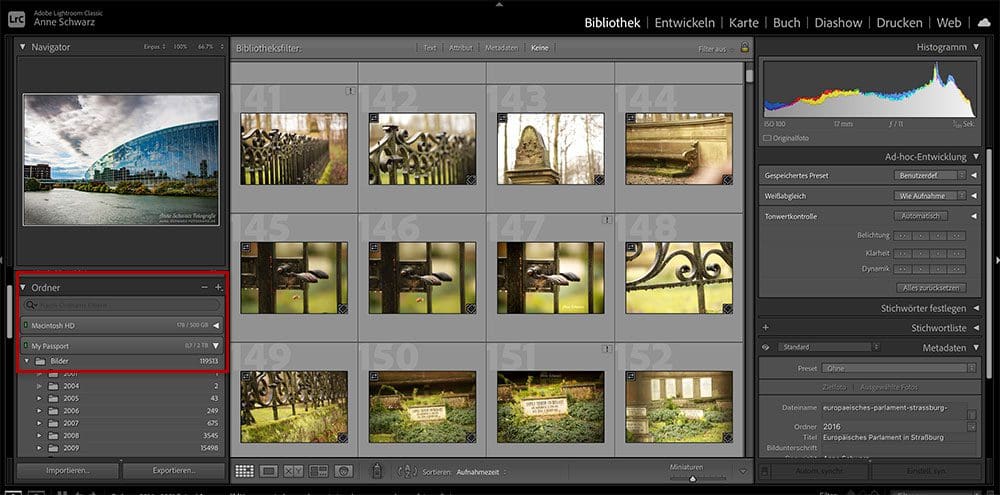Switch to the Karte module

point(744,23)
